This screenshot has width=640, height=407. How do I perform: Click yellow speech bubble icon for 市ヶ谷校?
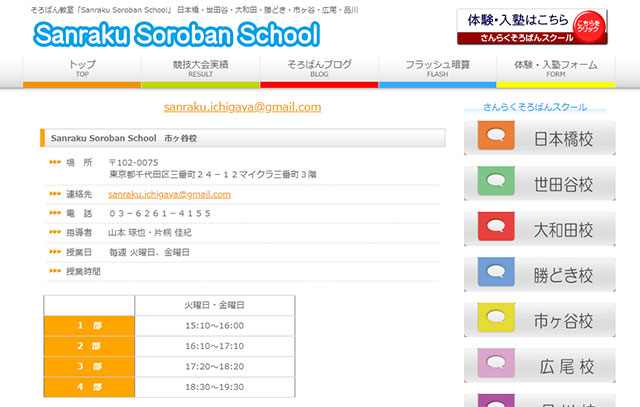click(x=496, y=317)
